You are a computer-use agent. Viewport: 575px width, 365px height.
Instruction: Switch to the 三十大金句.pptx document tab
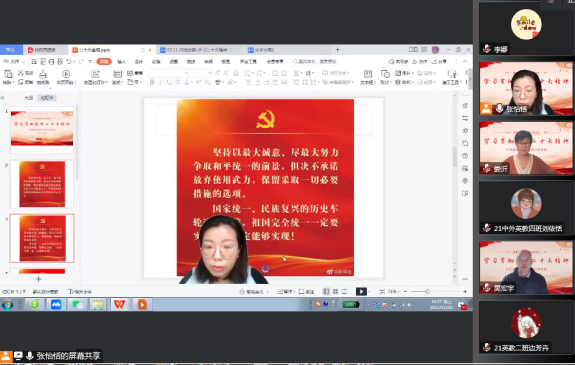[94, 50]
